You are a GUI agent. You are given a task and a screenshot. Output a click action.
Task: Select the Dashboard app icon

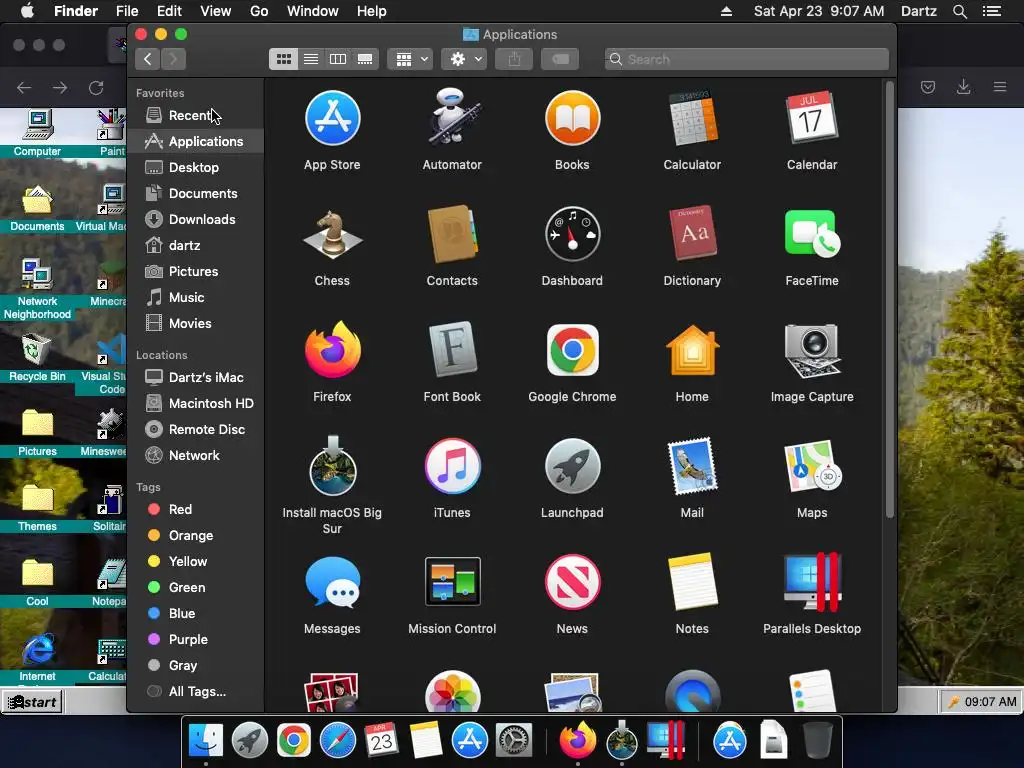pyautogui.click(x=572, y=234)
